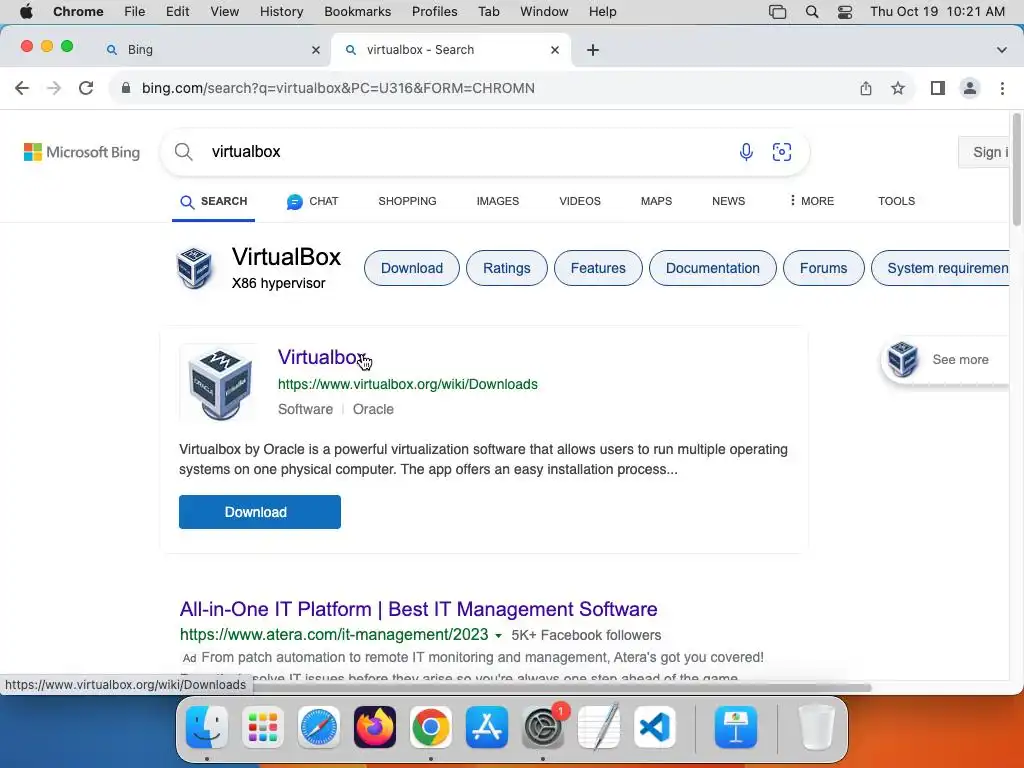This screenshot has width=1024, height=768.
Task: Open the Chrome History menu
Action: (x=281, y=12)
